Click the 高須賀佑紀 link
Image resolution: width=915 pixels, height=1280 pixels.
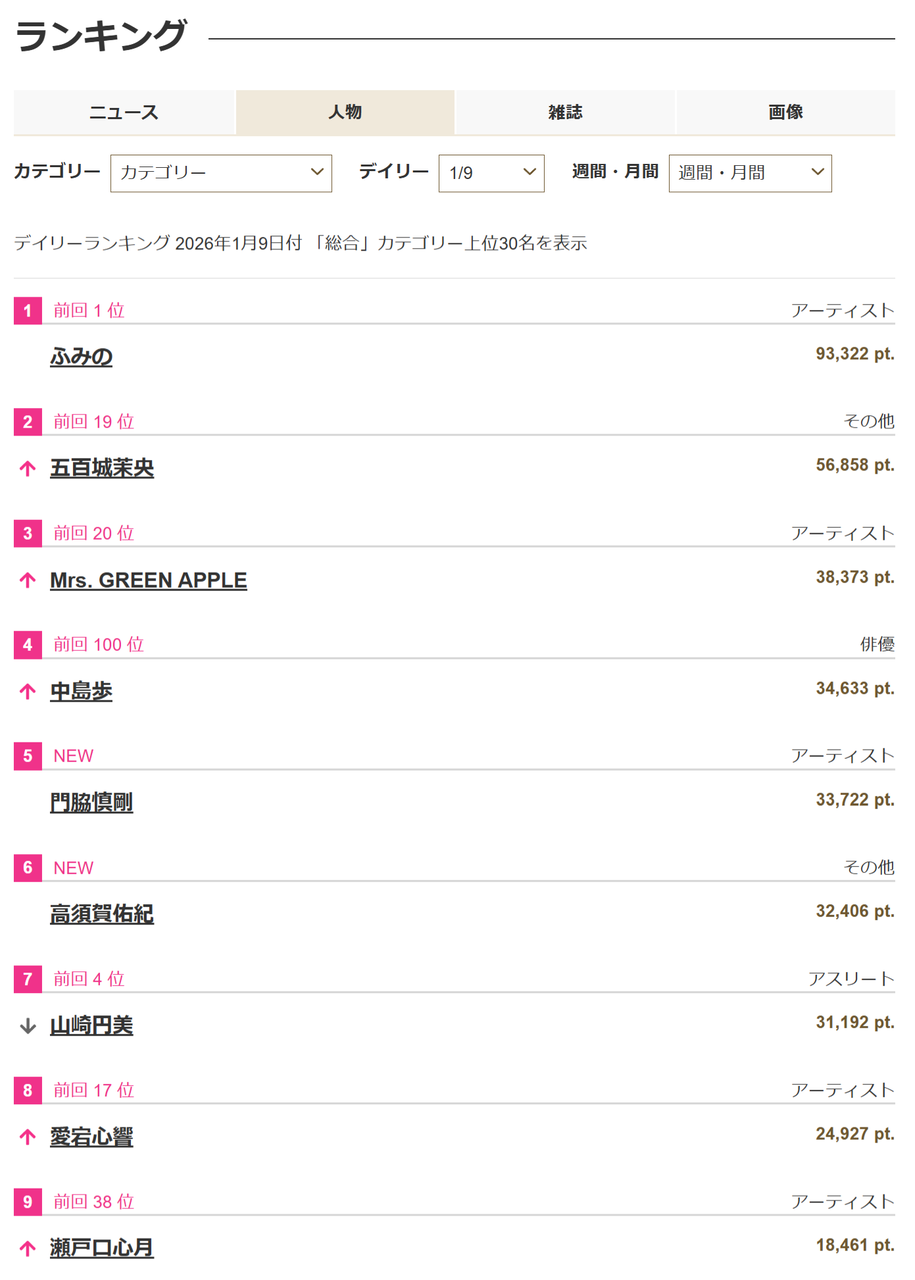pos(102,914)
